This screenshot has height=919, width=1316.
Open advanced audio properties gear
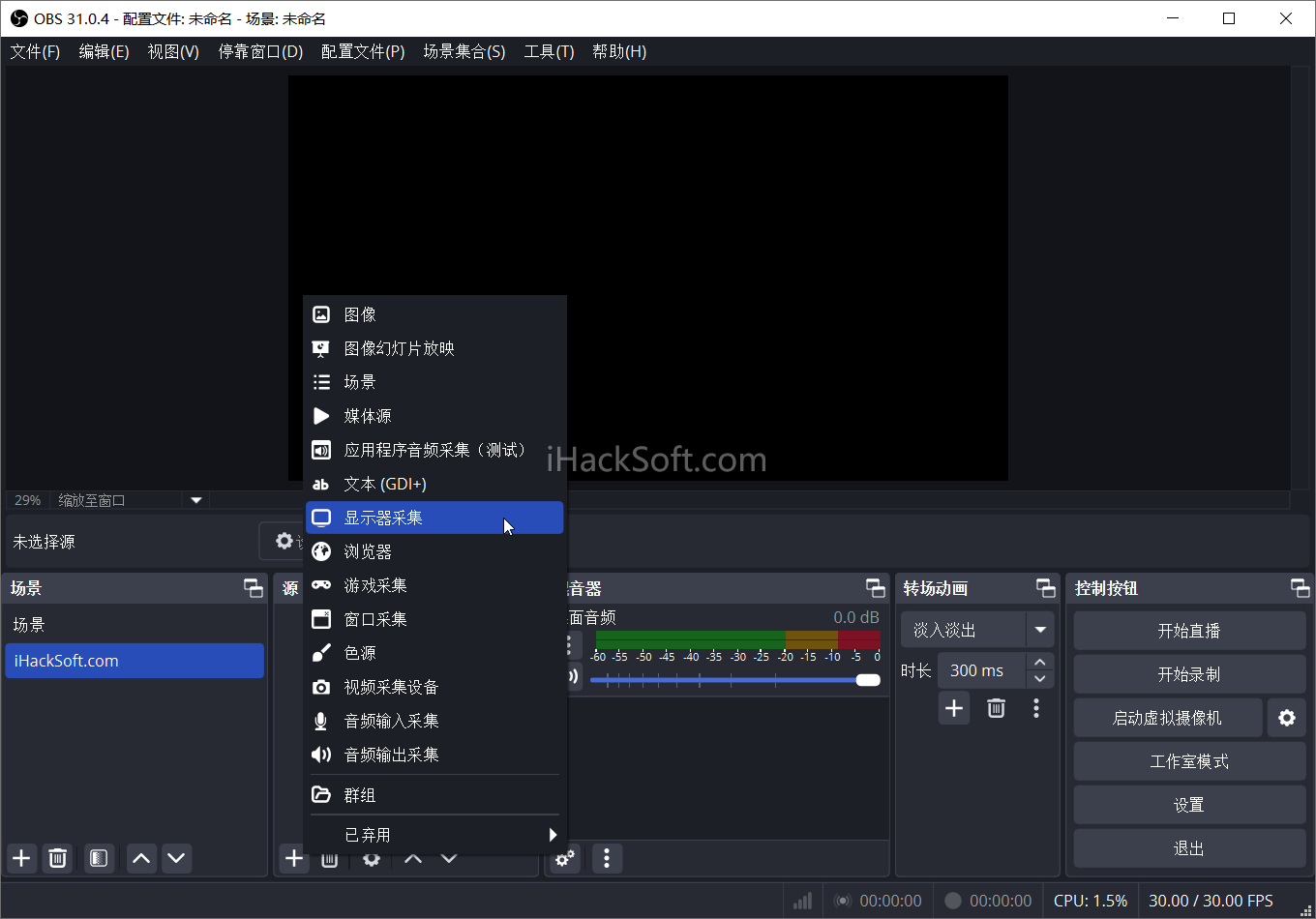(565, 858)
